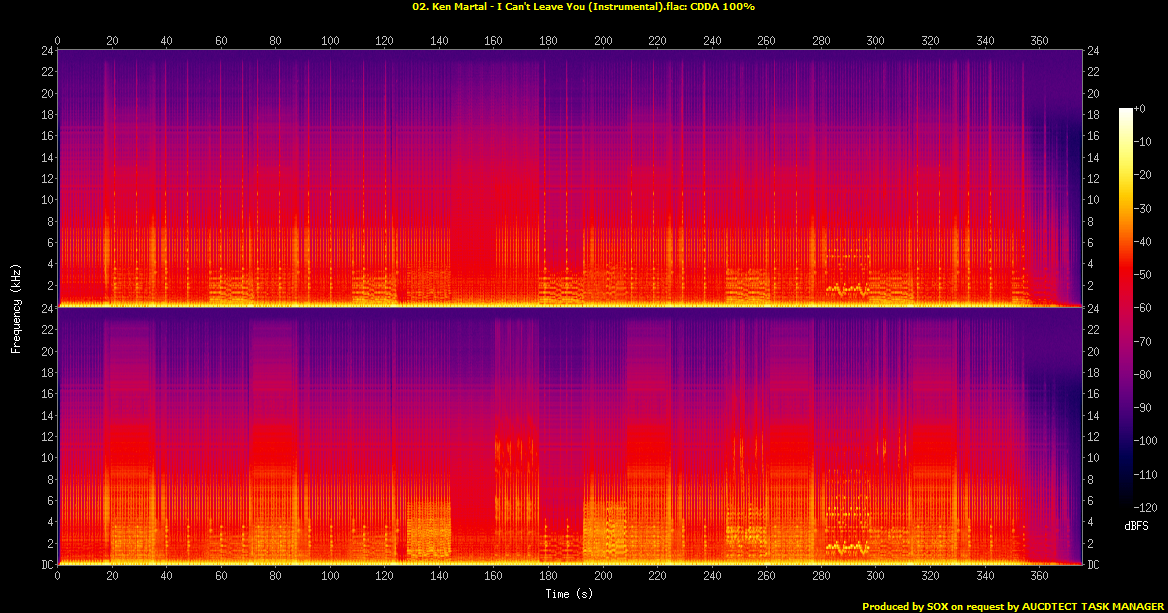This screenshot has height=613, width=1168.
Task: Click the "-50" value on the dBFS scale
Action: point(1143,275)
